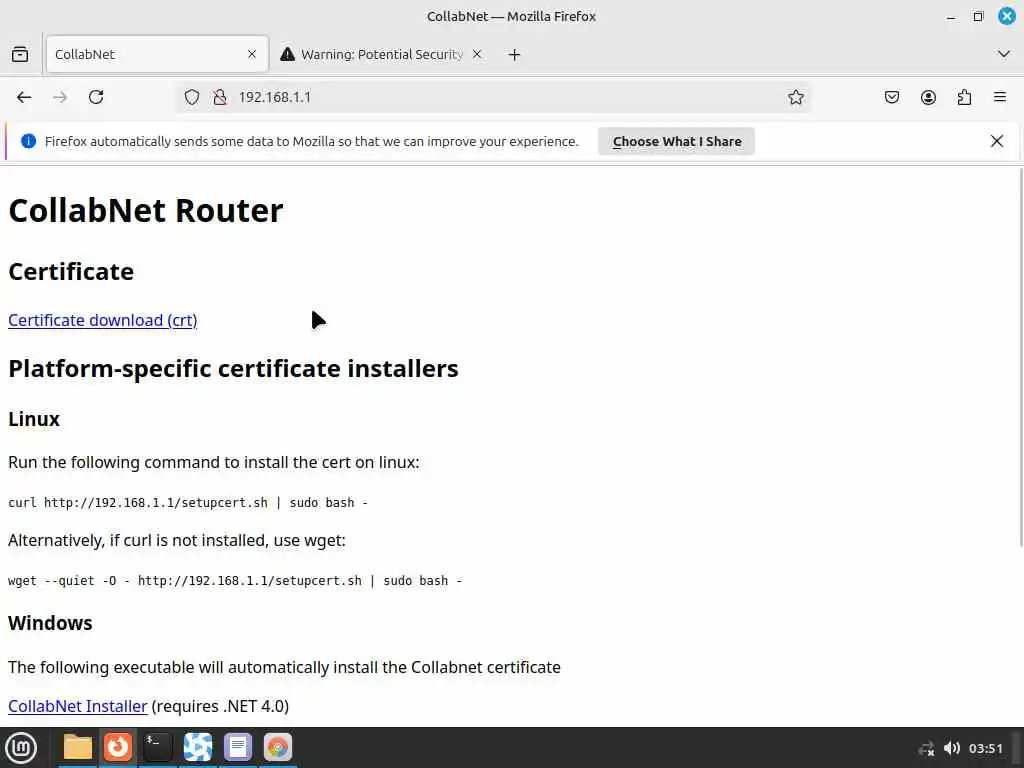Click the Platform-specific certificate installers heading
Viewport: 1024px width, 768px height.
[233, 369]
